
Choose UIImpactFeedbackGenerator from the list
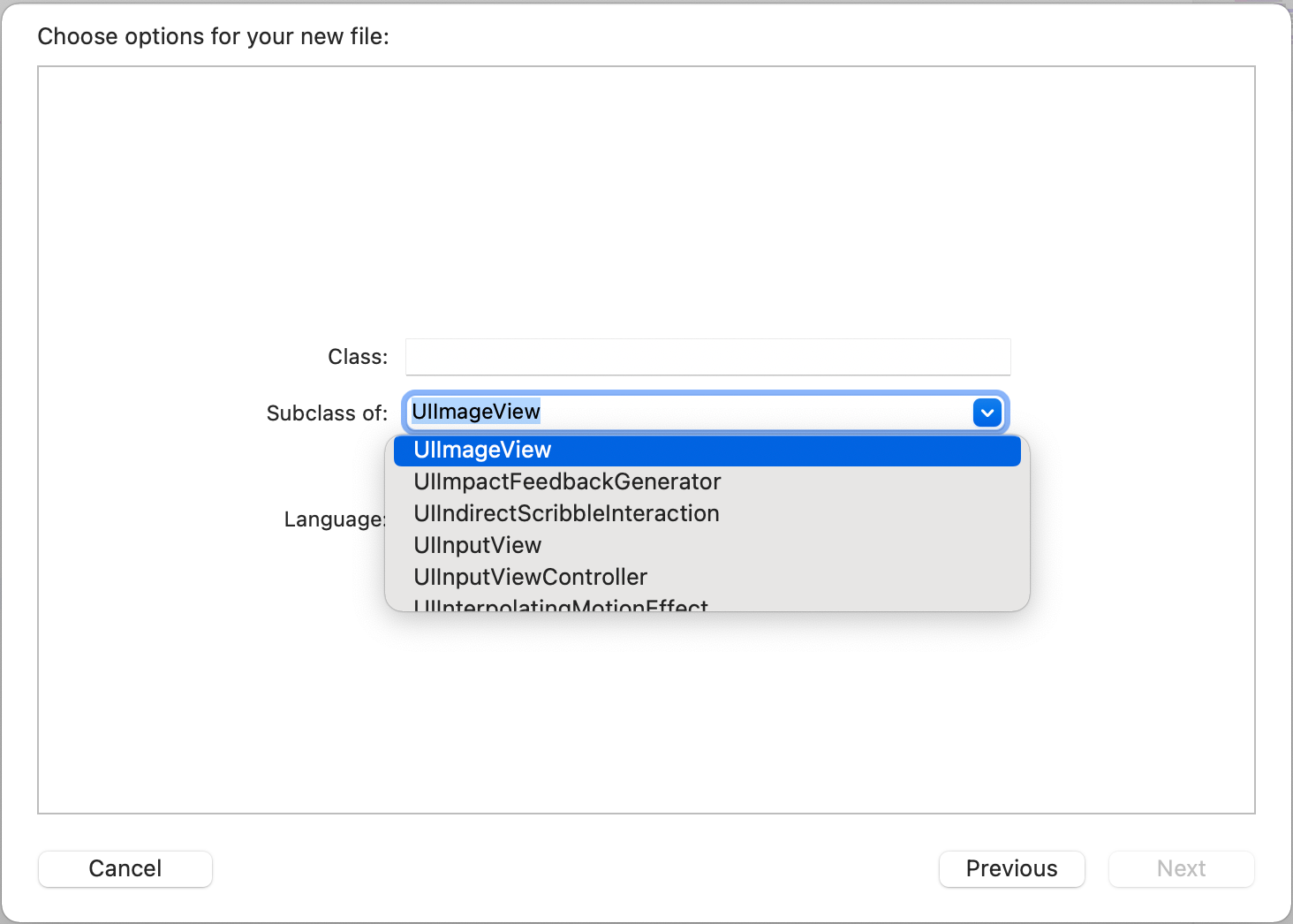[567, 482]
